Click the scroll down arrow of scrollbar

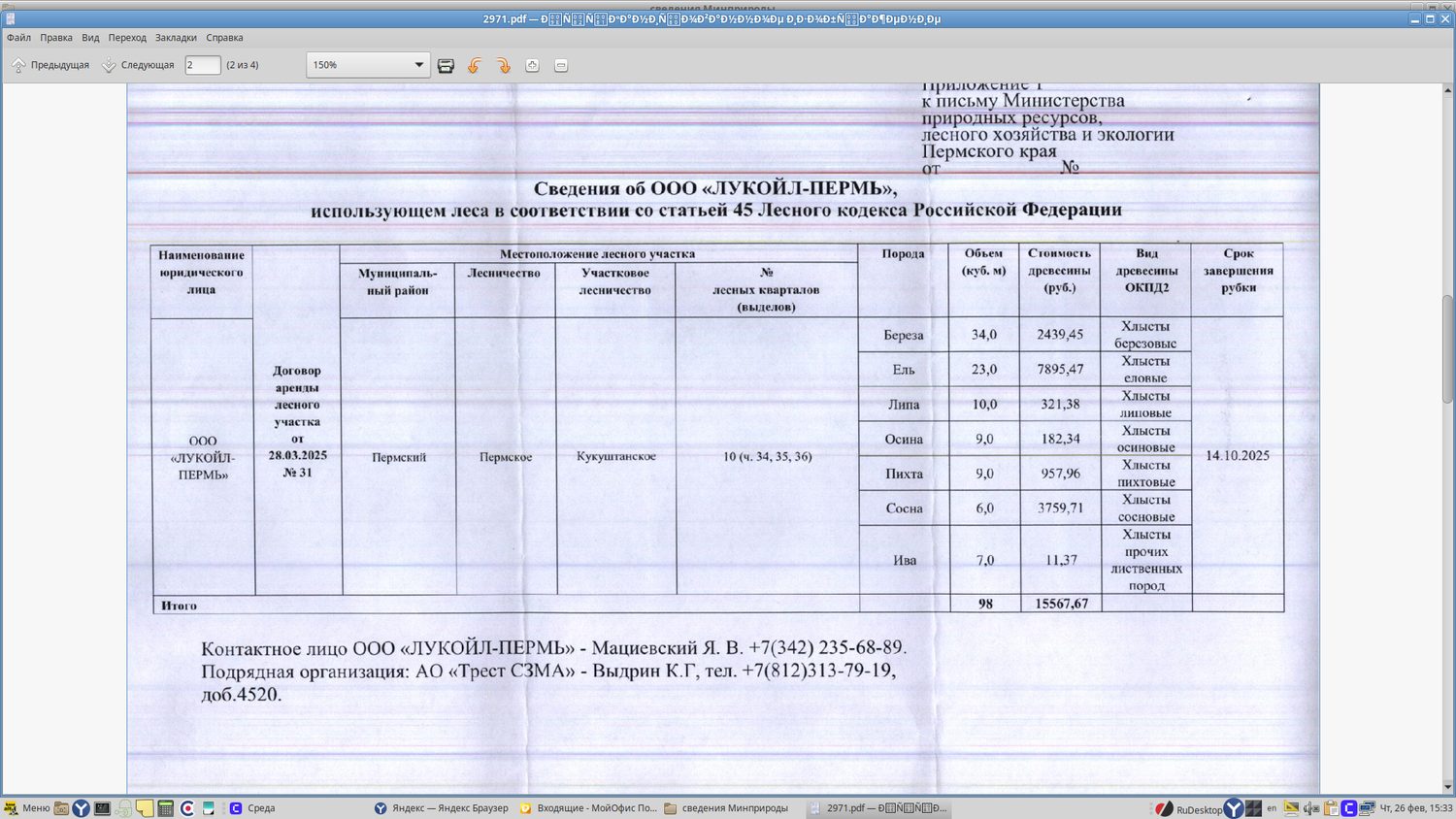[1447, 788]
